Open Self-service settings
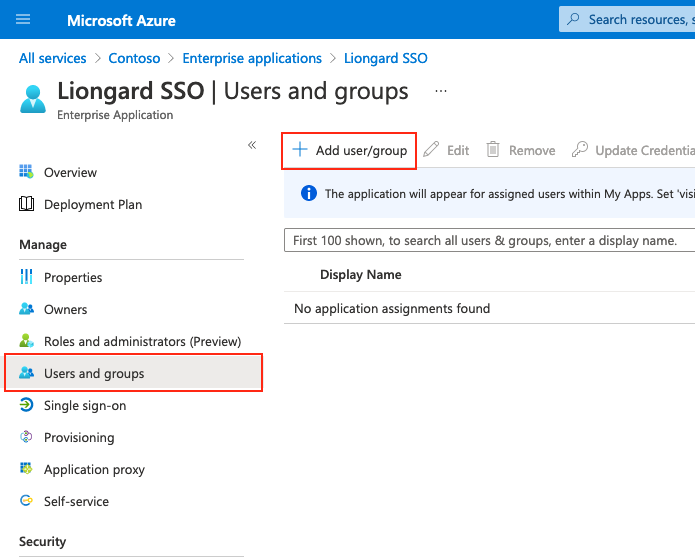This screenshot has height=557, width=695. [x=76, y=501]
